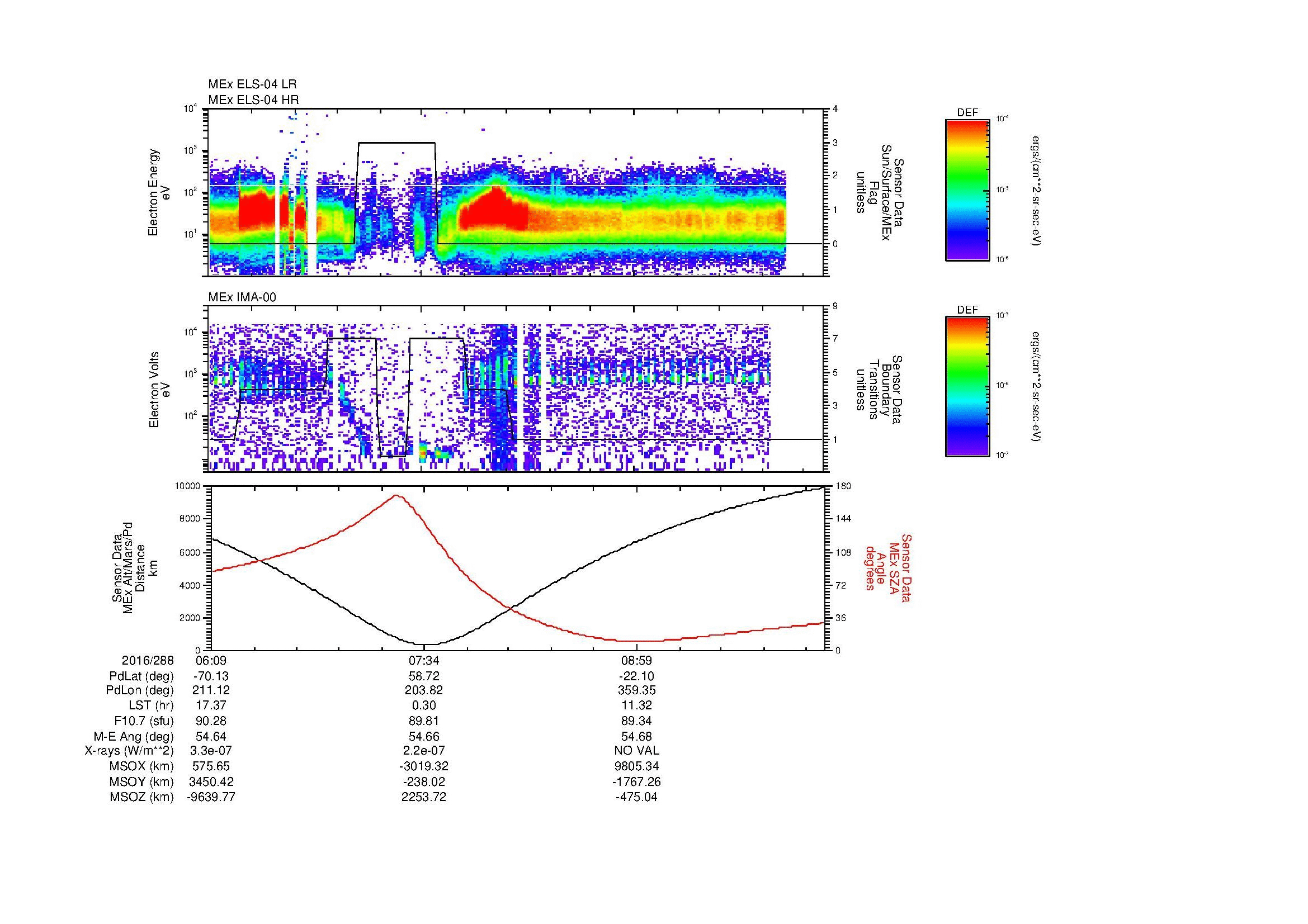Click the 'MSOZ (km)' row label
1308x924 pixels.
pyautogui.click(x=142, y=797)
